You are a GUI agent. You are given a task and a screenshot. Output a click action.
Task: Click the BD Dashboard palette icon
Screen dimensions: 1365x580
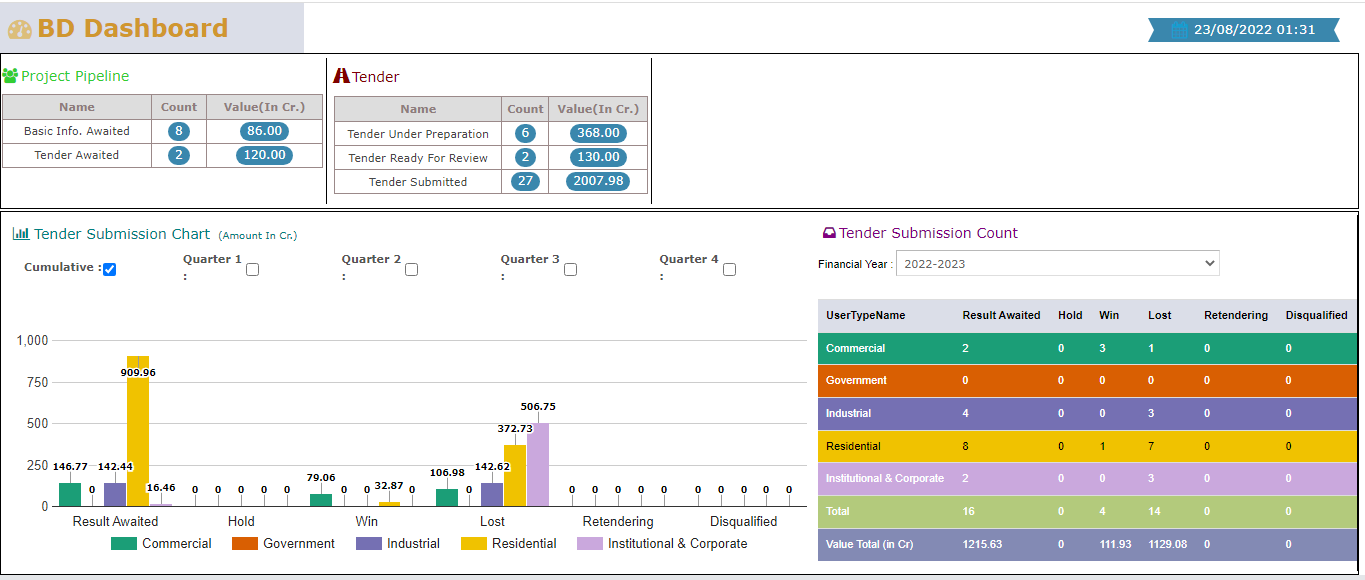point(20,29)
